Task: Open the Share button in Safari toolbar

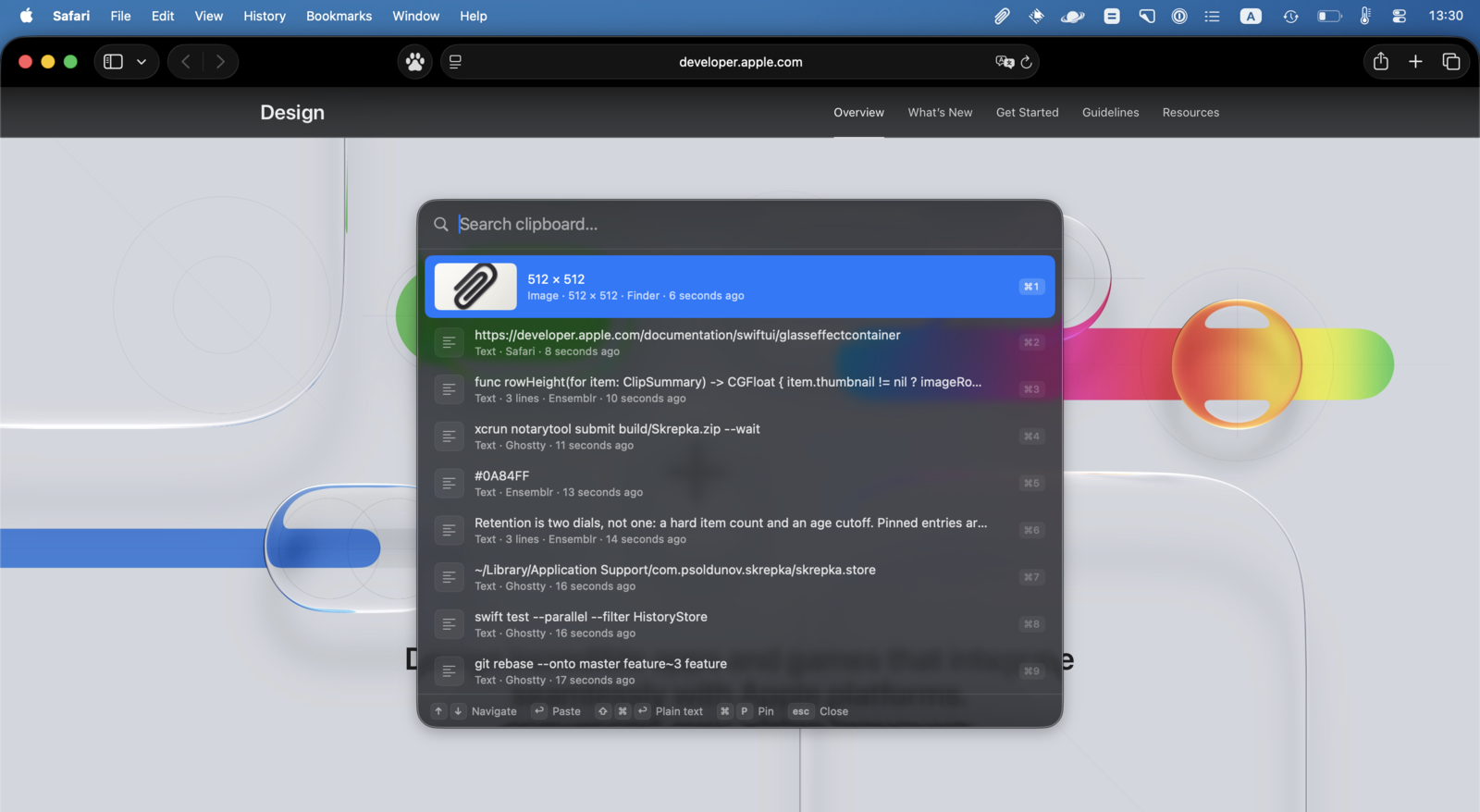Action: 1381,62
